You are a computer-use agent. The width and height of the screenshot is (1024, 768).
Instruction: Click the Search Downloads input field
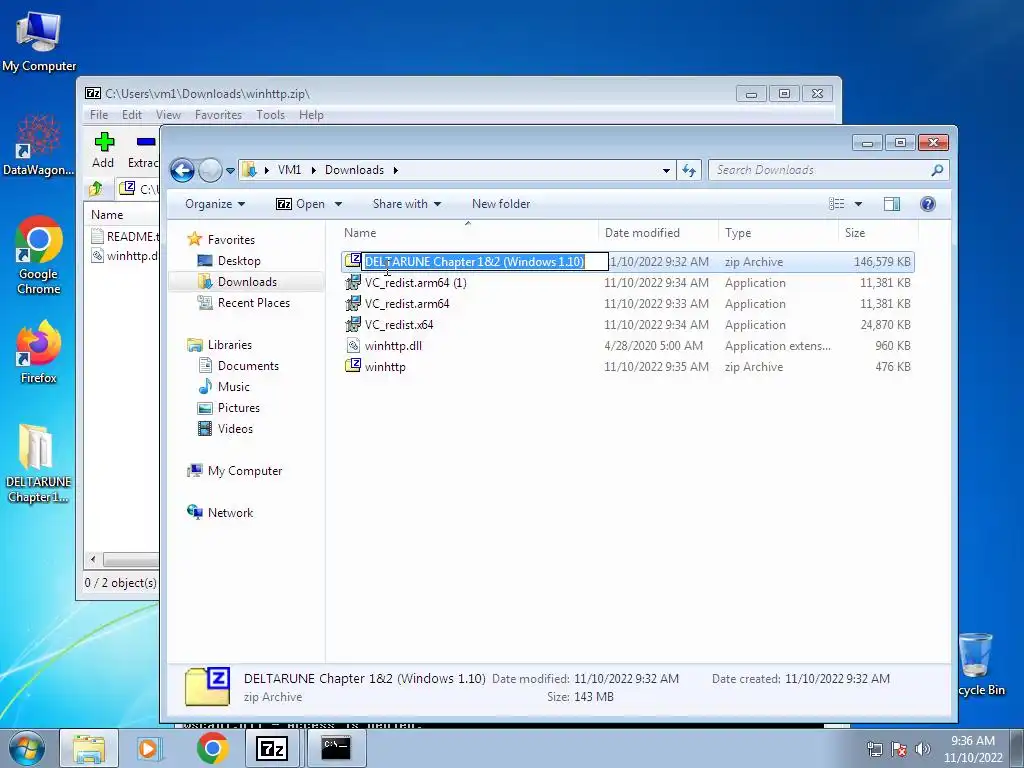[820, 170]
